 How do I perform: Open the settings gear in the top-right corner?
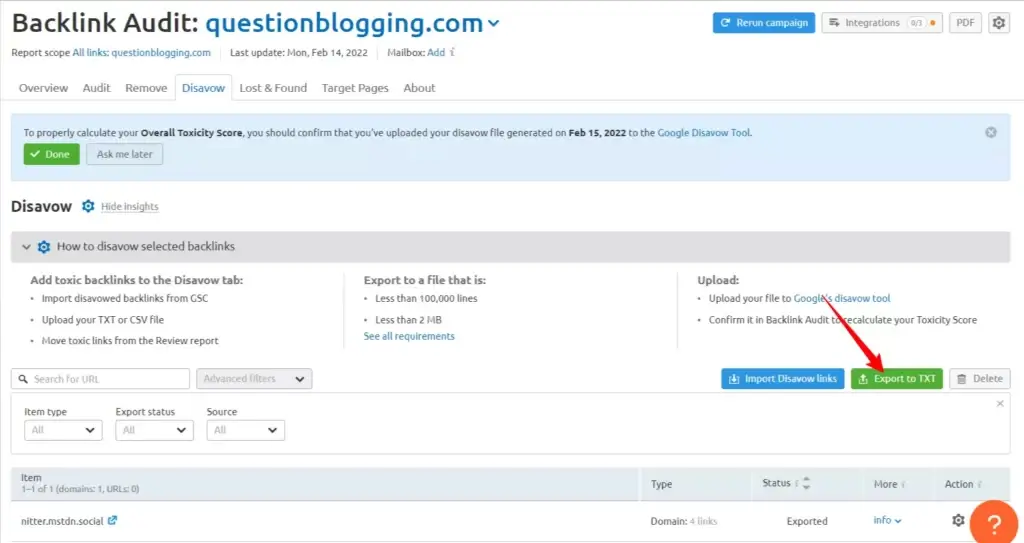coord(998,23)
